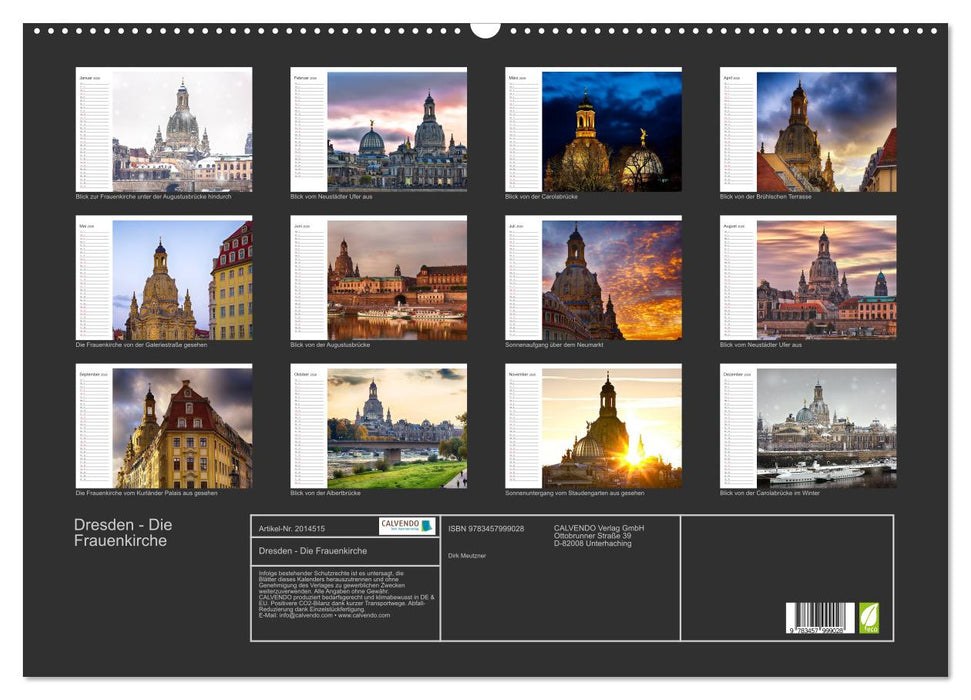Click the small colored bookmark in CALVENDO logo
The image size is (971, 700).
(x=429, y=526)
